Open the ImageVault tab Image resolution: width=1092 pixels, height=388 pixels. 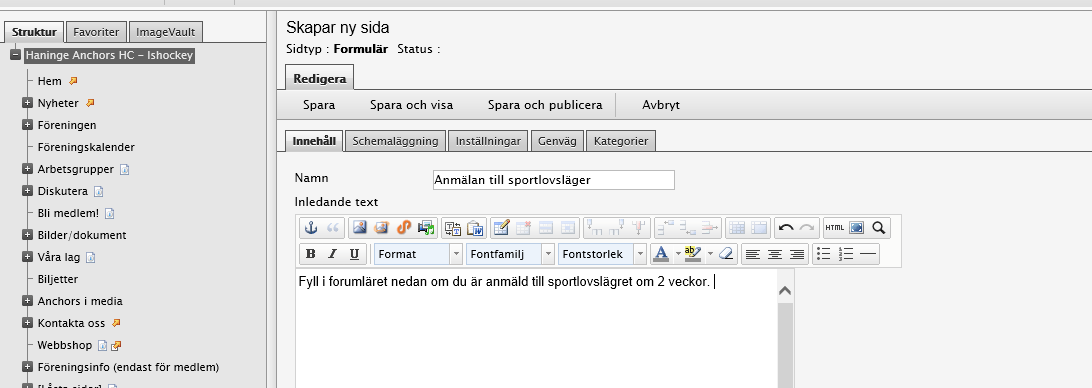[166, 32]
